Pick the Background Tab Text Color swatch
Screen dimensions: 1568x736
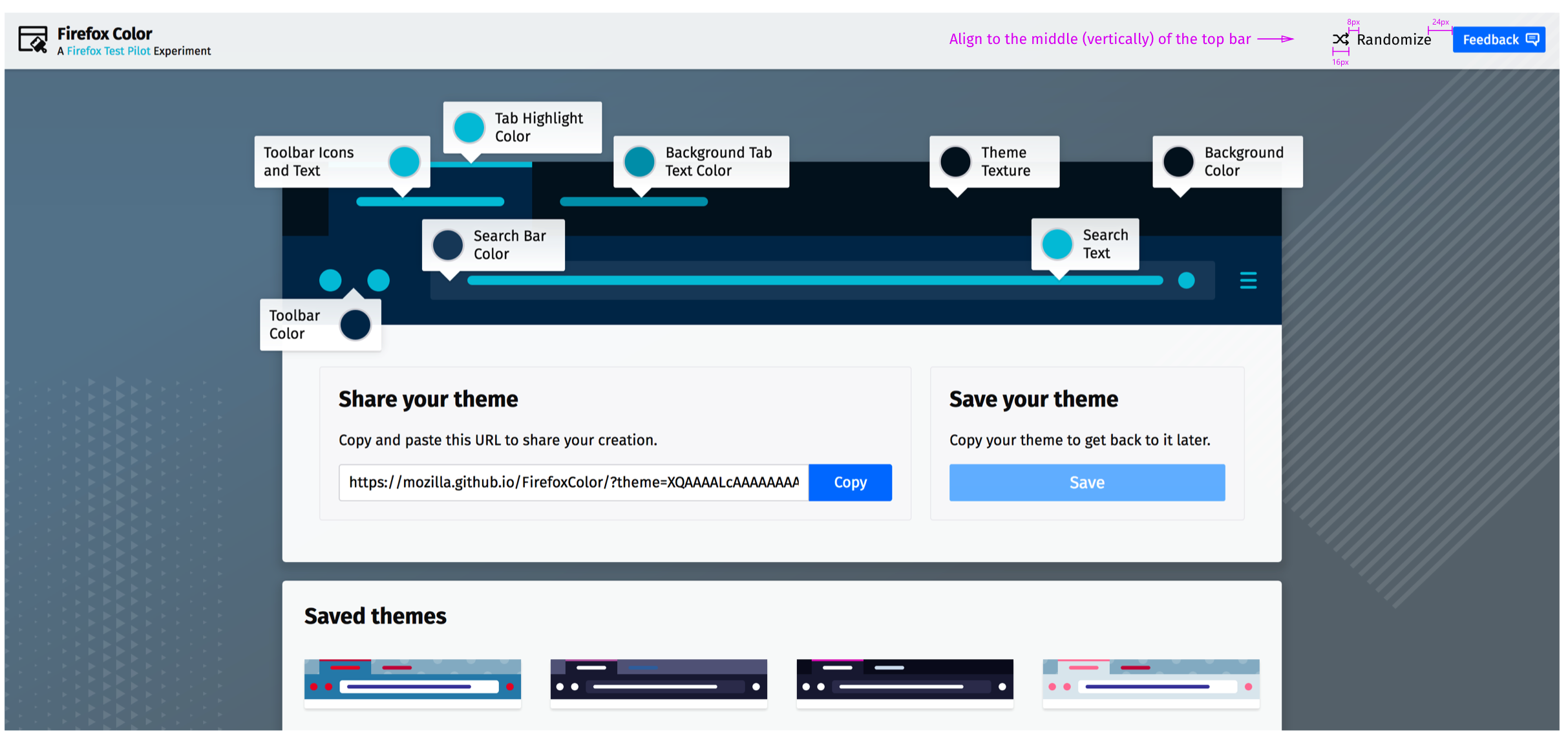639,162
